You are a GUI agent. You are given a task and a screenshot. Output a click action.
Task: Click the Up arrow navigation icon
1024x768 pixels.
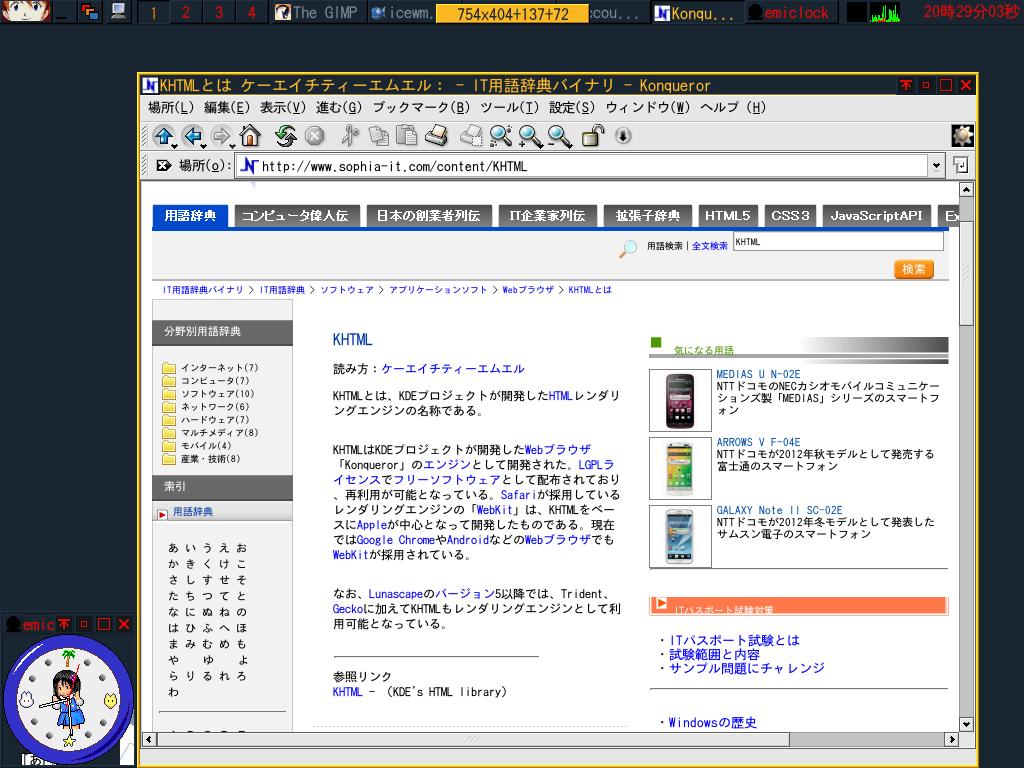pos(163,136)
